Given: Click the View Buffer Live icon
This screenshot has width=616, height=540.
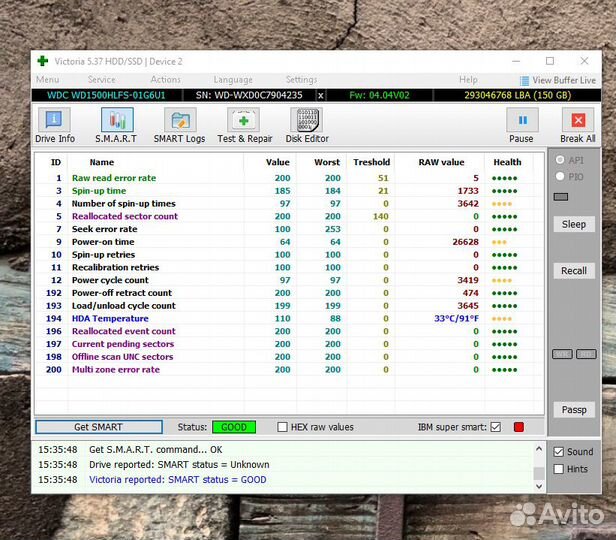Looking at the screenshot, I should click(524, 81).
